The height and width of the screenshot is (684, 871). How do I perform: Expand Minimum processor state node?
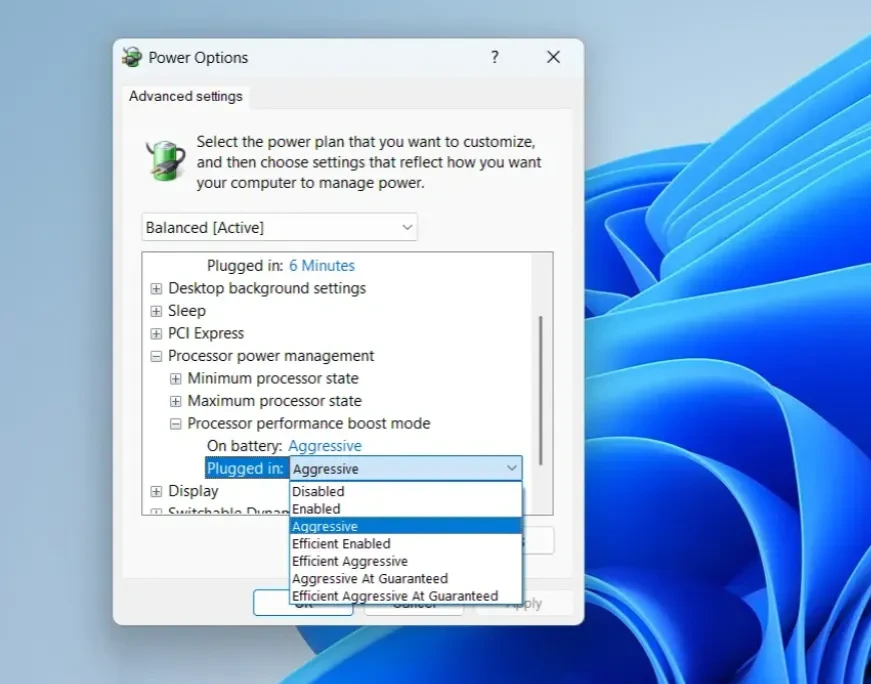click(176, 379)
